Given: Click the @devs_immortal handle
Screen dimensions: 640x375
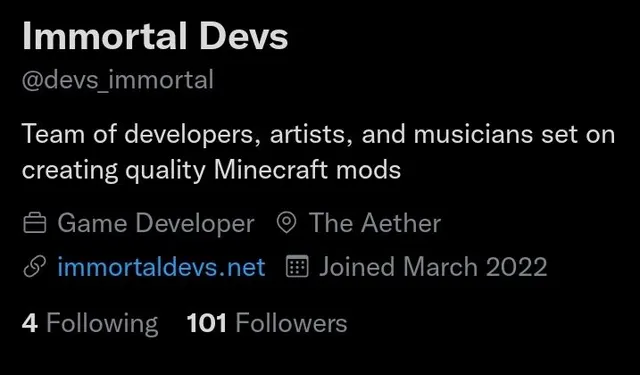Looking at the screenshot, I should 118,80.
